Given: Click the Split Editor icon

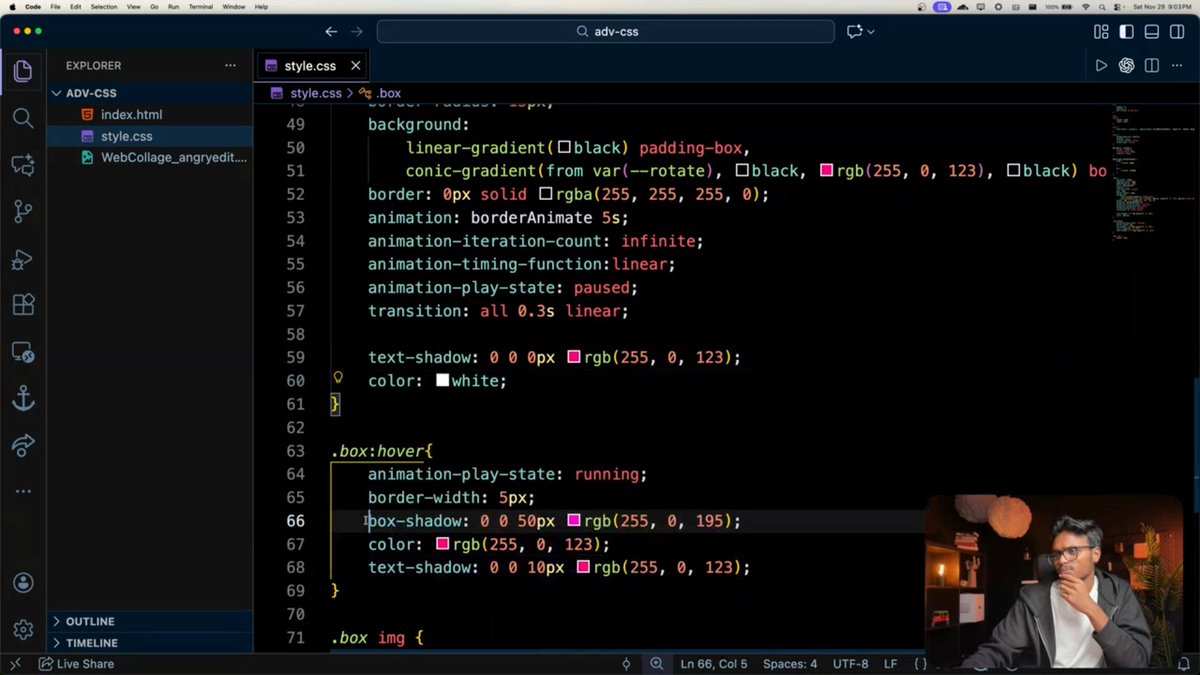Looking at the screenshot, I should 1152,65.
